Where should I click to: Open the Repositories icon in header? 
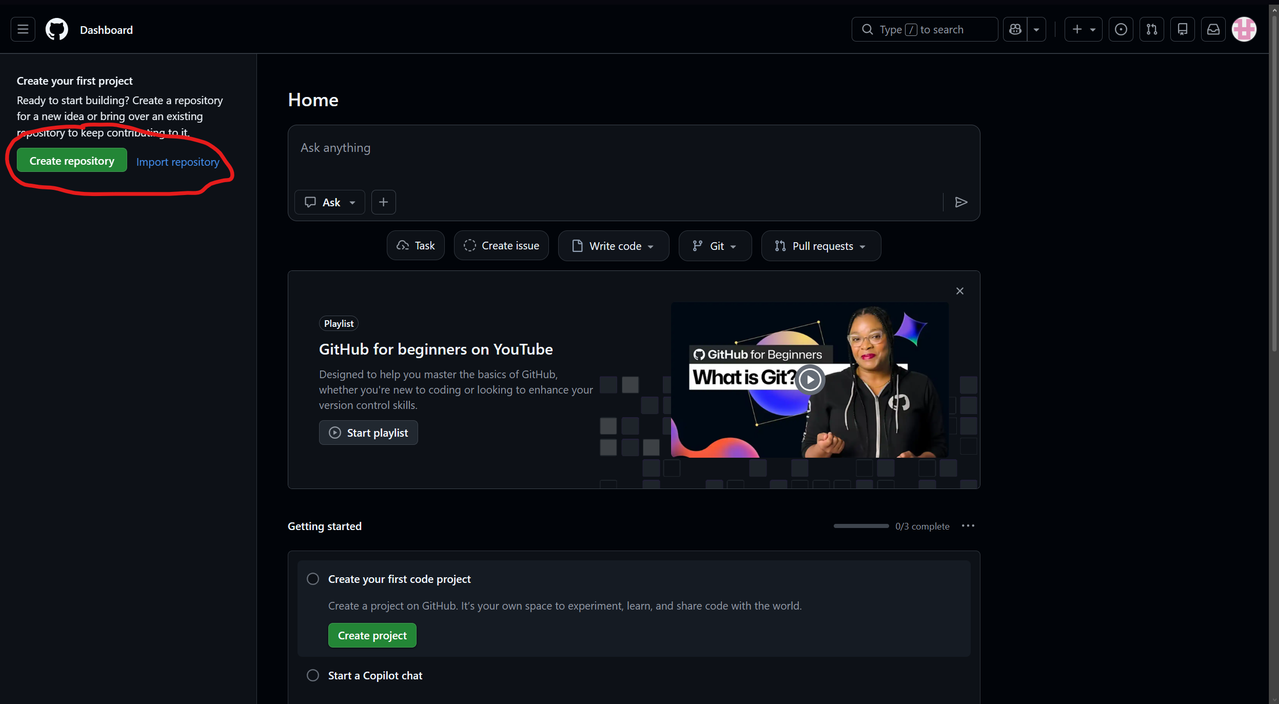click(1183, 30)
